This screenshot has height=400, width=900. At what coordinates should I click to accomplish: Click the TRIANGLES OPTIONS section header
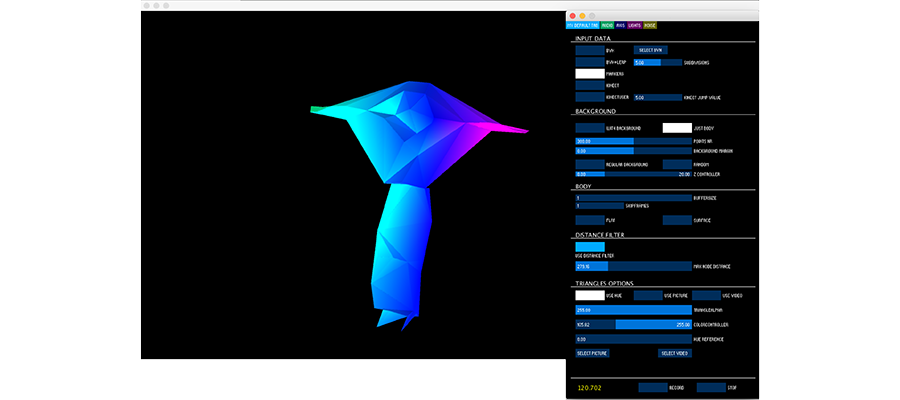[604, 284]
